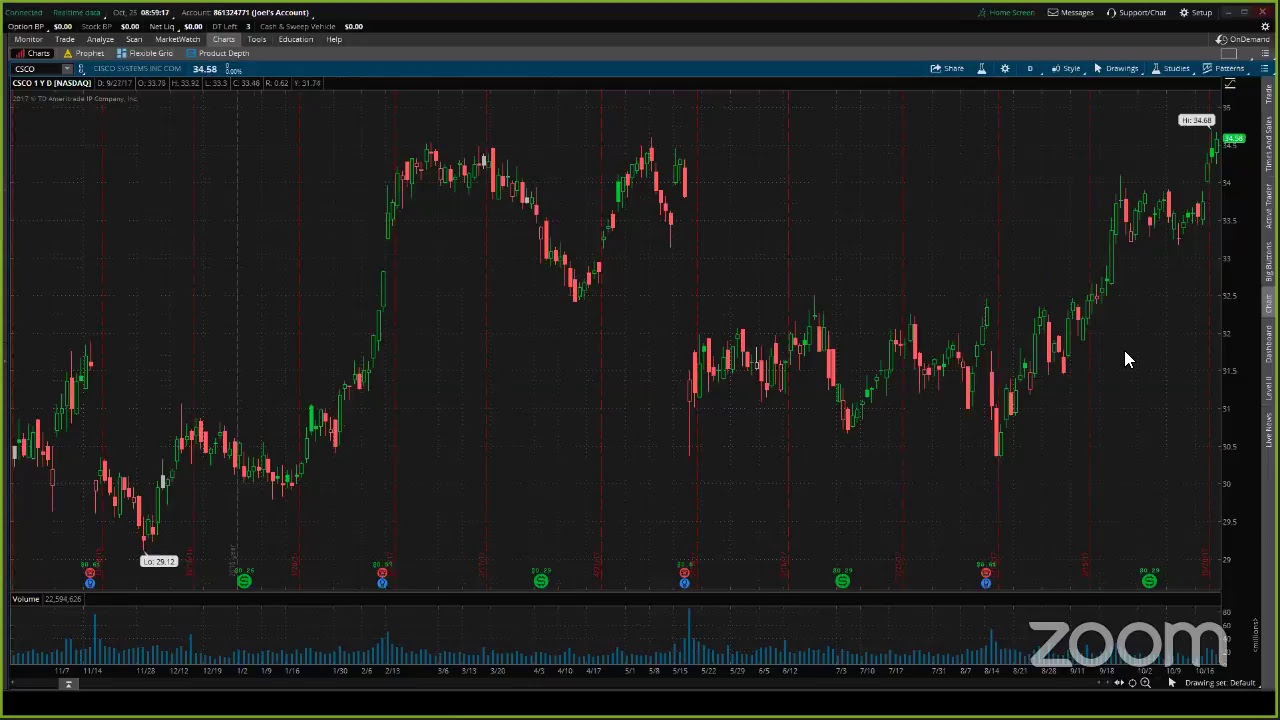Open the Times And Sales sidebar tab
Viewport: 1280px width, 720px height.
1269,144
